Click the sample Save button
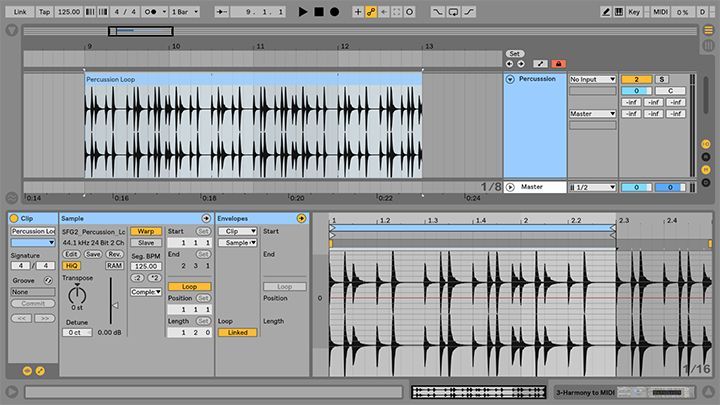 [93, 254]
